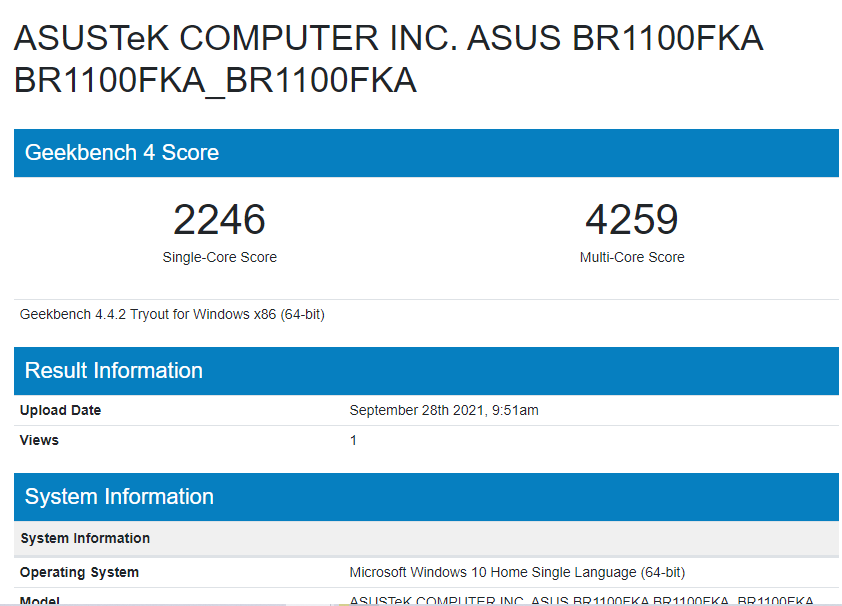This screenshot has width=842, height=606.
Task: Select the single-core score value 2246
Action: point(219,220)
